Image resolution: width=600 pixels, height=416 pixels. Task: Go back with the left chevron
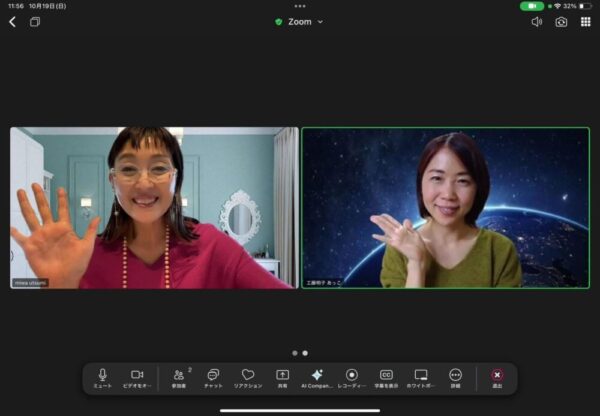coord(12,21)
